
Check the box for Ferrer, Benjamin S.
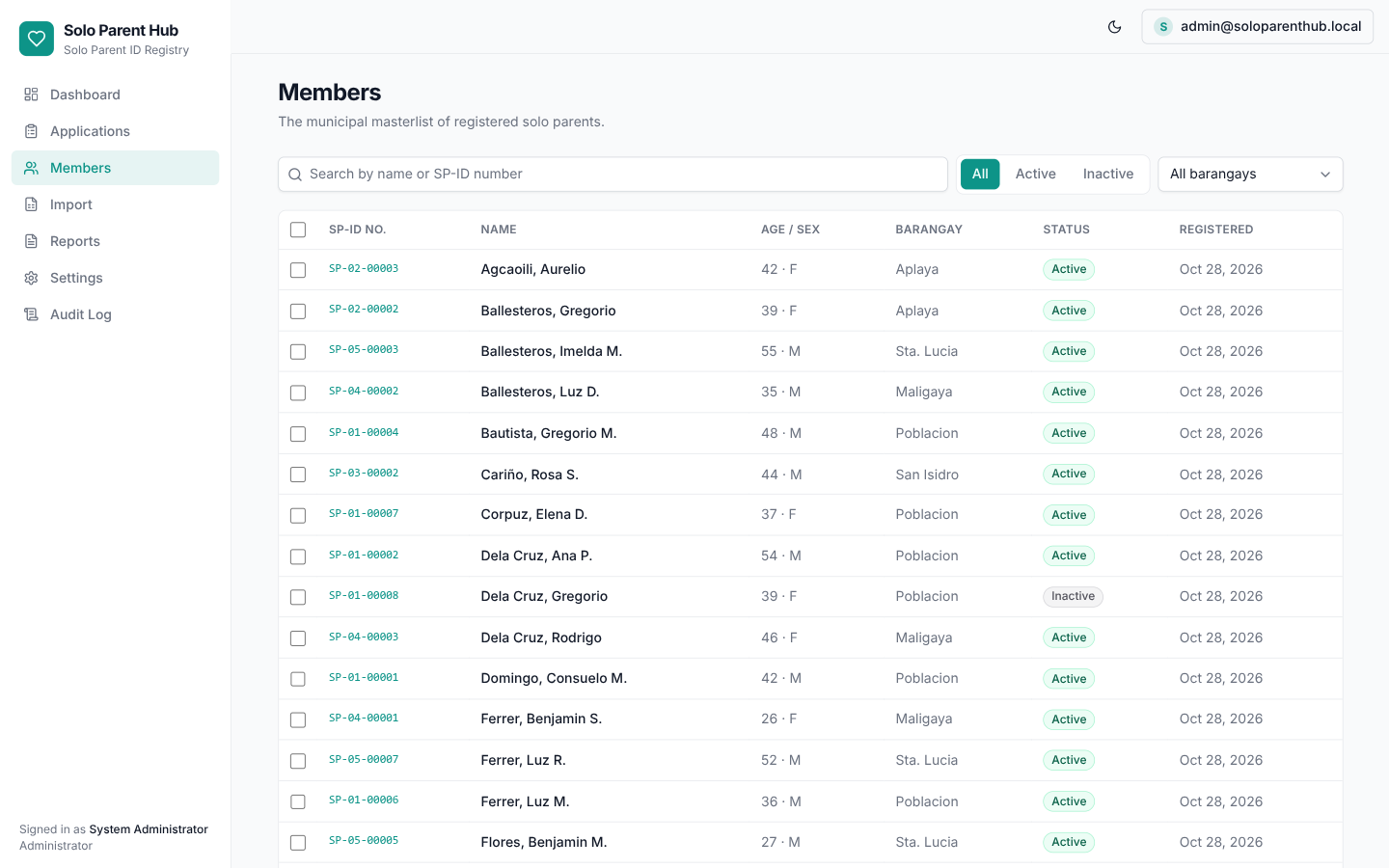coord(298,719)
